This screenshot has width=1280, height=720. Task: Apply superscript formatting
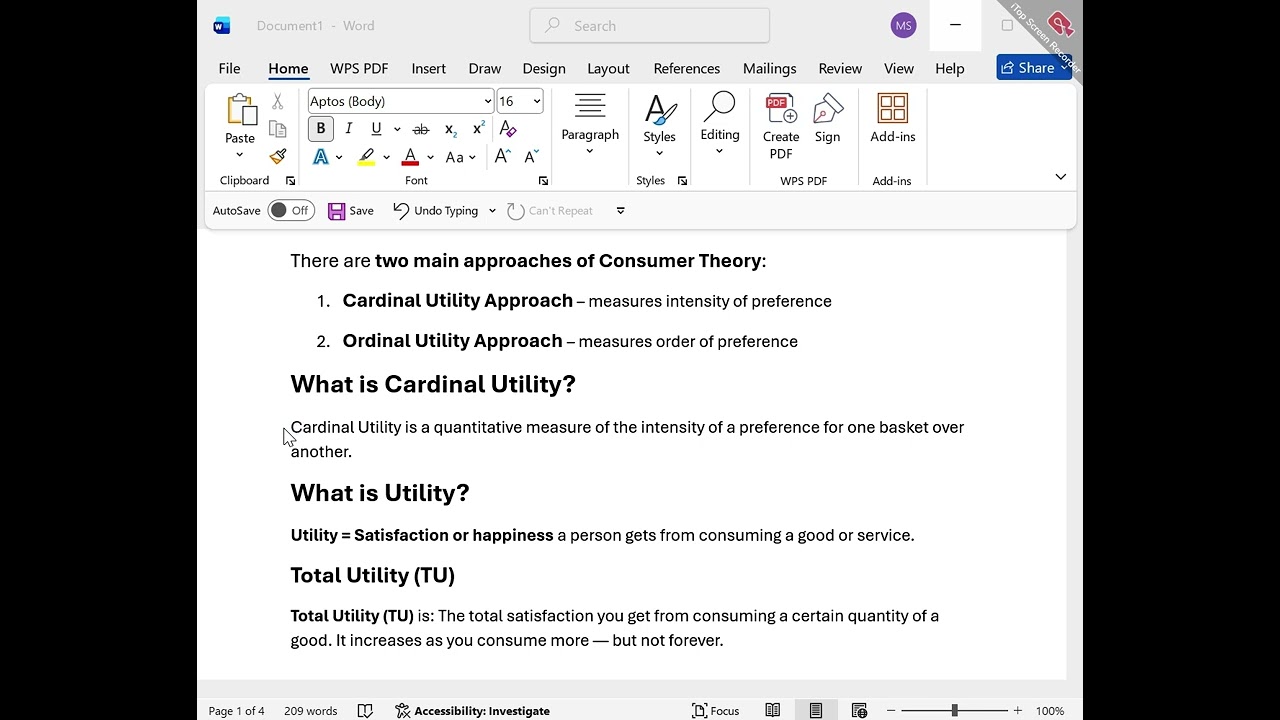pyautogui.click(x=478, y=129)
